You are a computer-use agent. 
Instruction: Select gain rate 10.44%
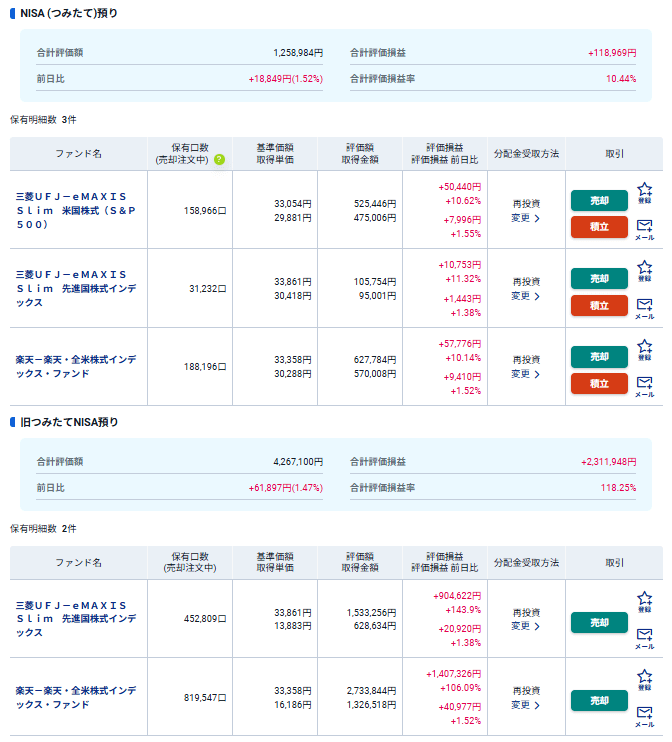click(621, 79)
